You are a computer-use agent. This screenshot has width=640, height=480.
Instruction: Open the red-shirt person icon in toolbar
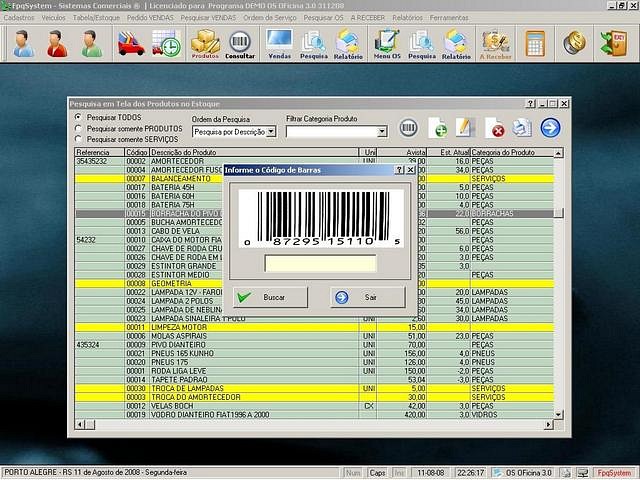(57, 43)
